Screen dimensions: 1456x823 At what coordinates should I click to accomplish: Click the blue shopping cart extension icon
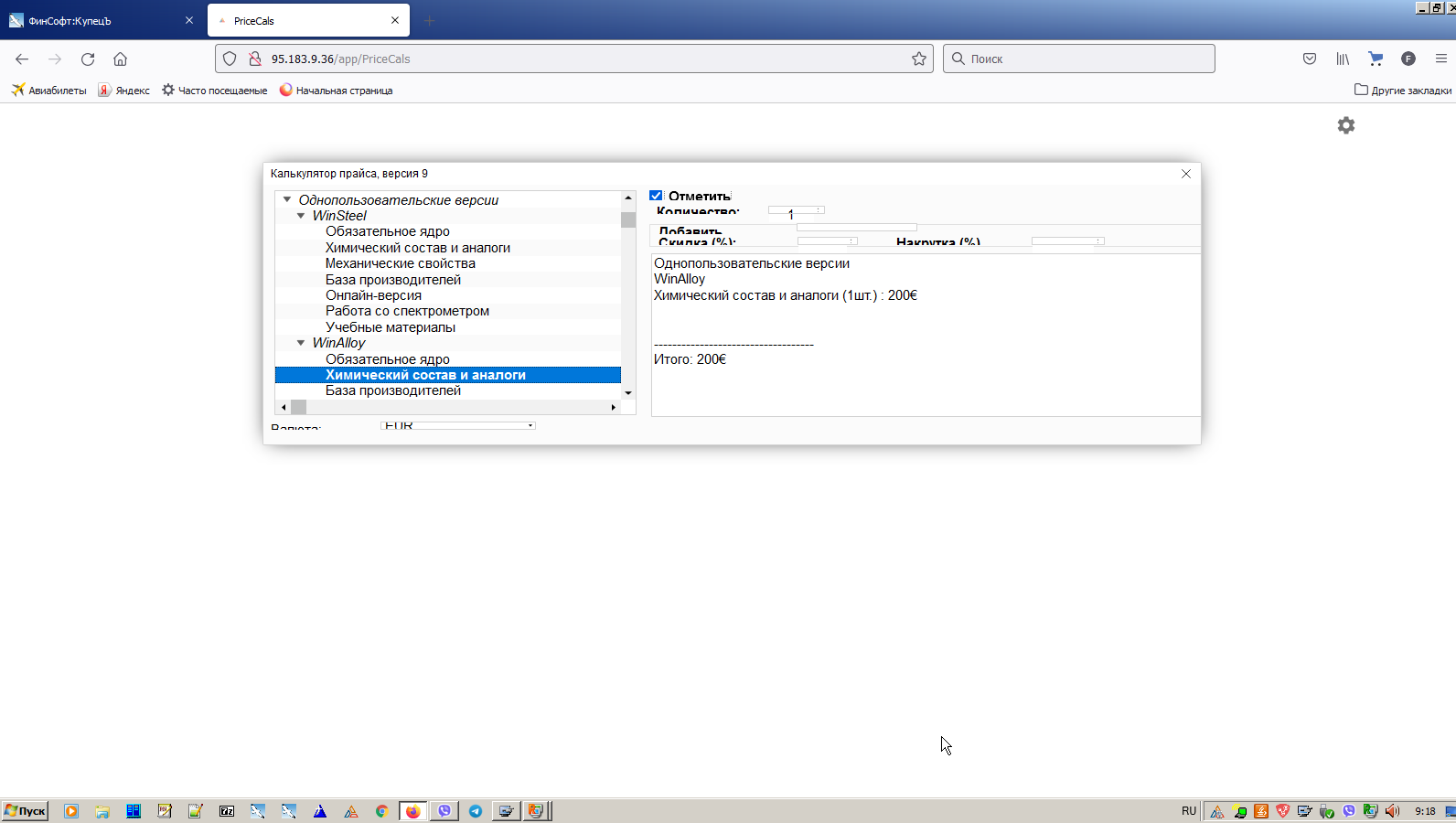1376,59
